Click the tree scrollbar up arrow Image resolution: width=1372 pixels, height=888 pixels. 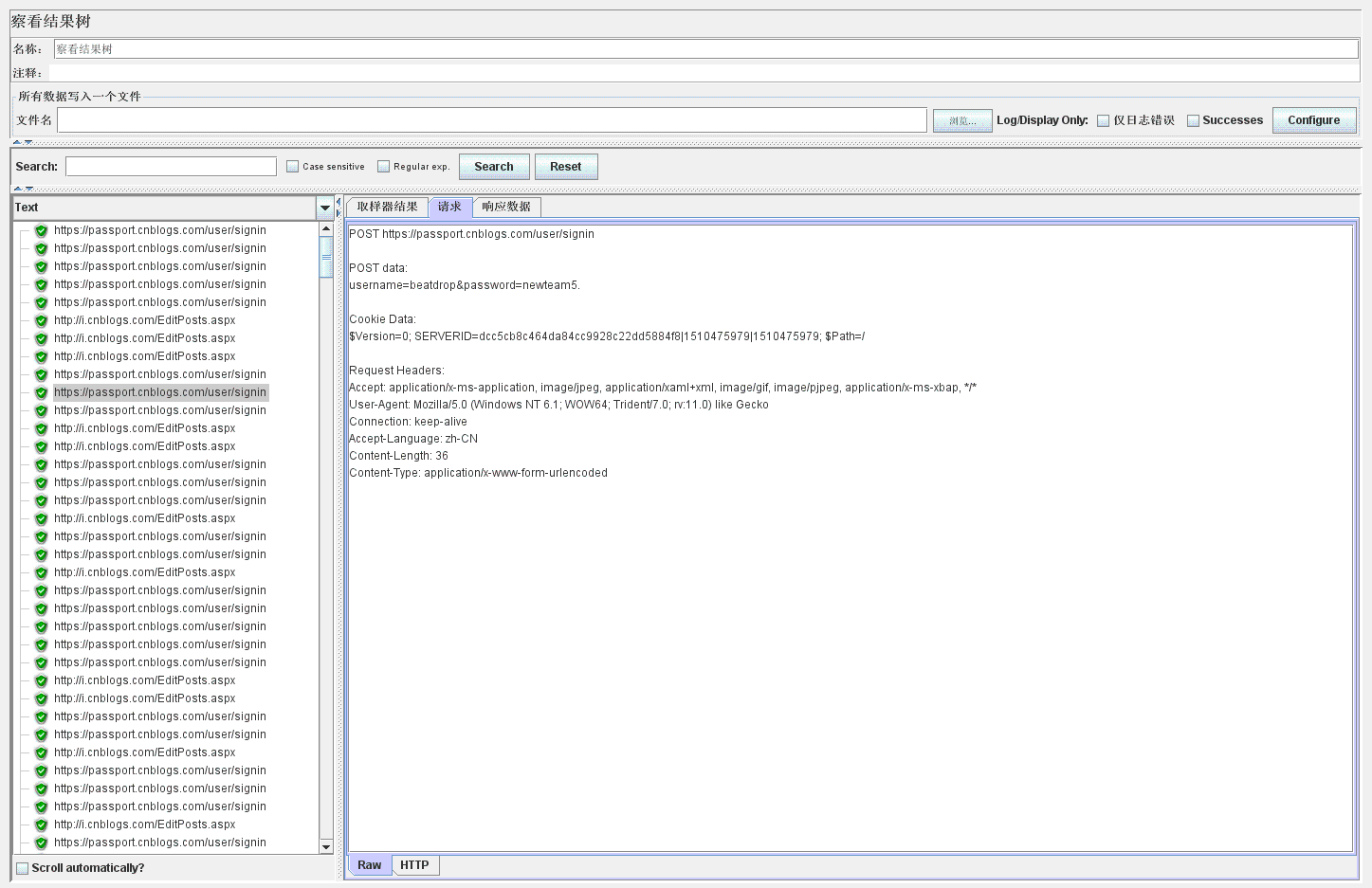(x=326, y=228)
